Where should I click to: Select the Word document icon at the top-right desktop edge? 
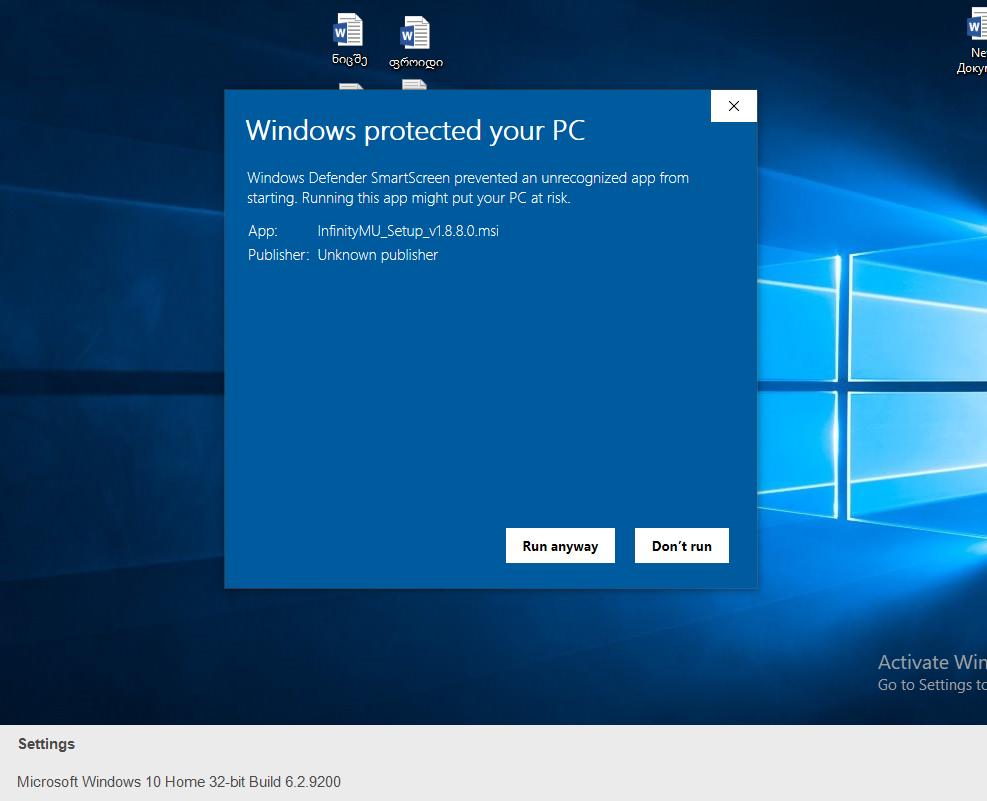pyautogui.click(x=974, y=40)
